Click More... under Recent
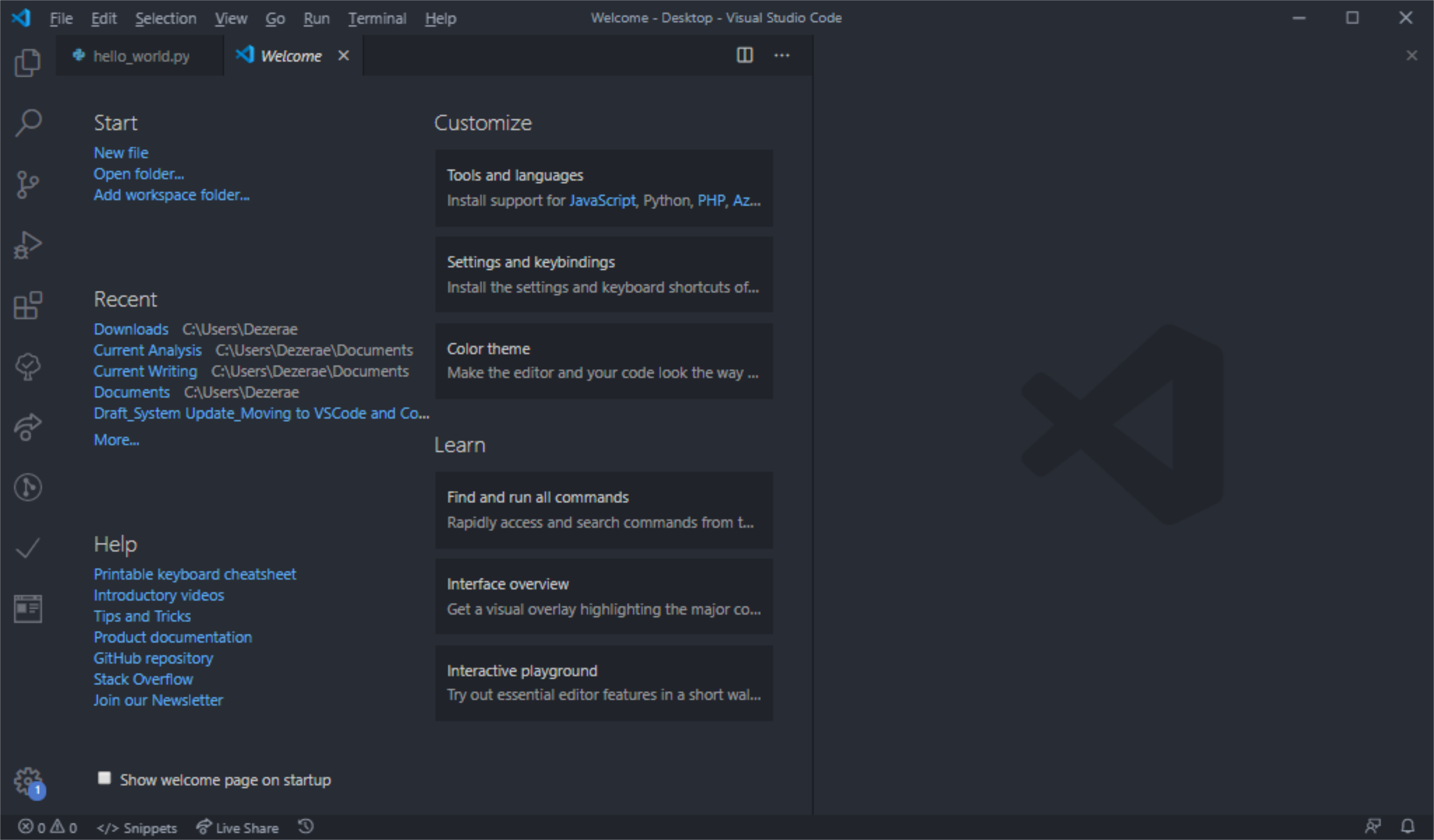This screenshot has height=840, width=1434. (116, 440)
